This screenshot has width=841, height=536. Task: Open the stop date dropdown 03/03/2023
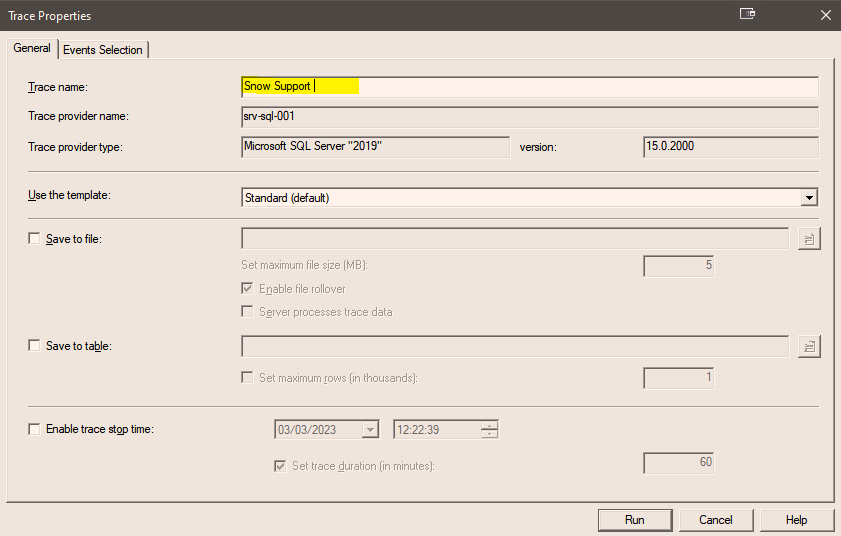[370, 429]
